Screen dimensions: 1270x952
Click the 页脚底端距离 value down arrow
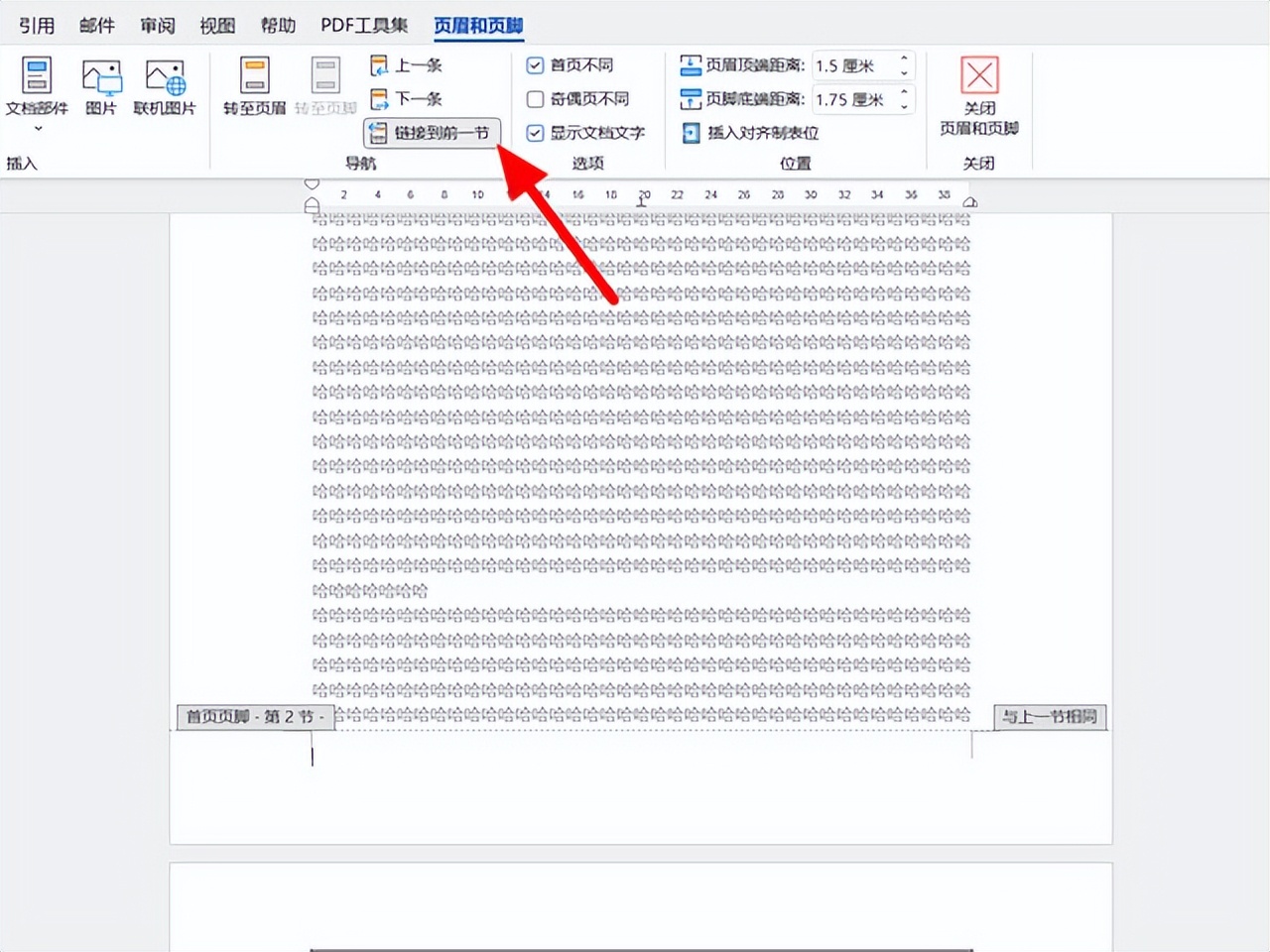902,105
